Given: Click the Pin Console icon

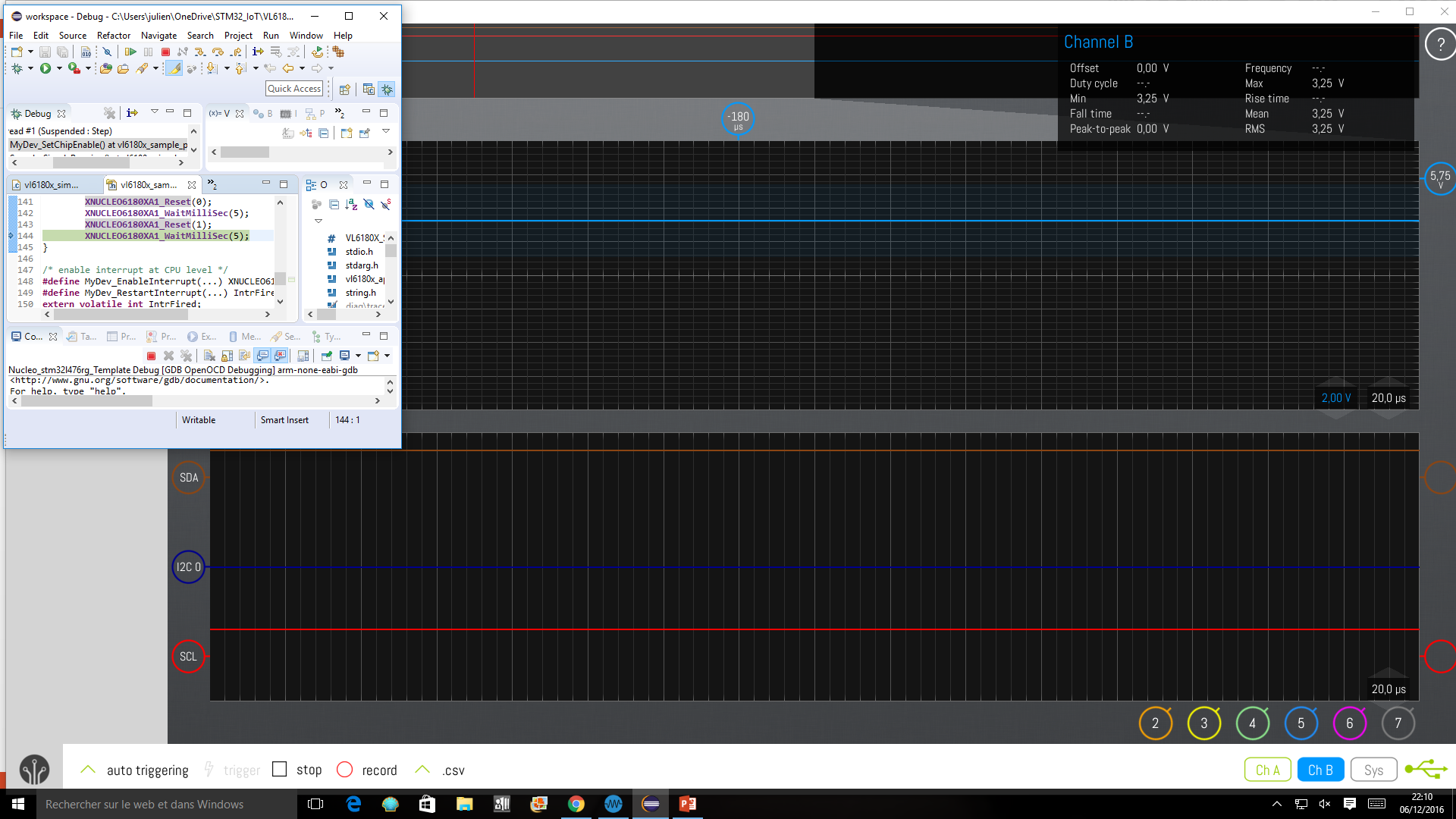Looking at the screenshot, I should coord(326,356).
